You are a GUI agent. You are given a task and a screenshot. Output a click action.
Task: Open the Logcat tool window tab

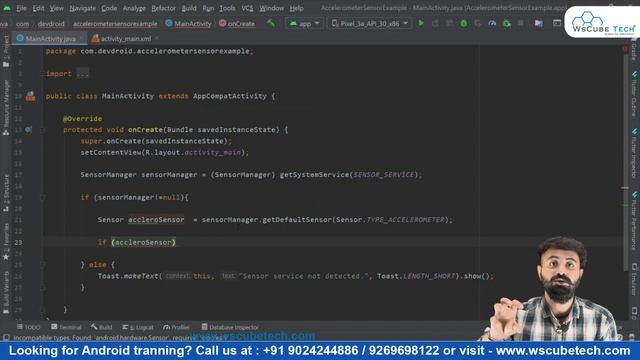138,327
